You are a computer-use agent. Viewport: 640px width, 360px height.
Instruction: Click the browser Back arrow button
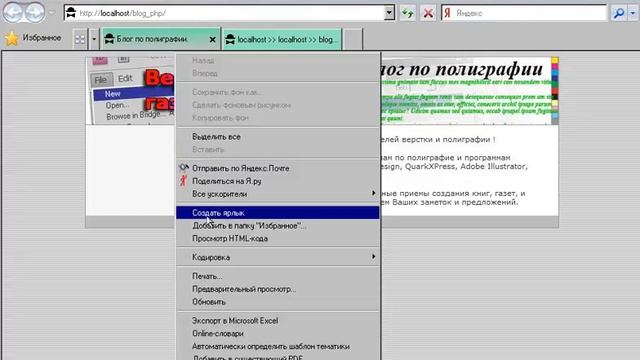tap(13, 13)
